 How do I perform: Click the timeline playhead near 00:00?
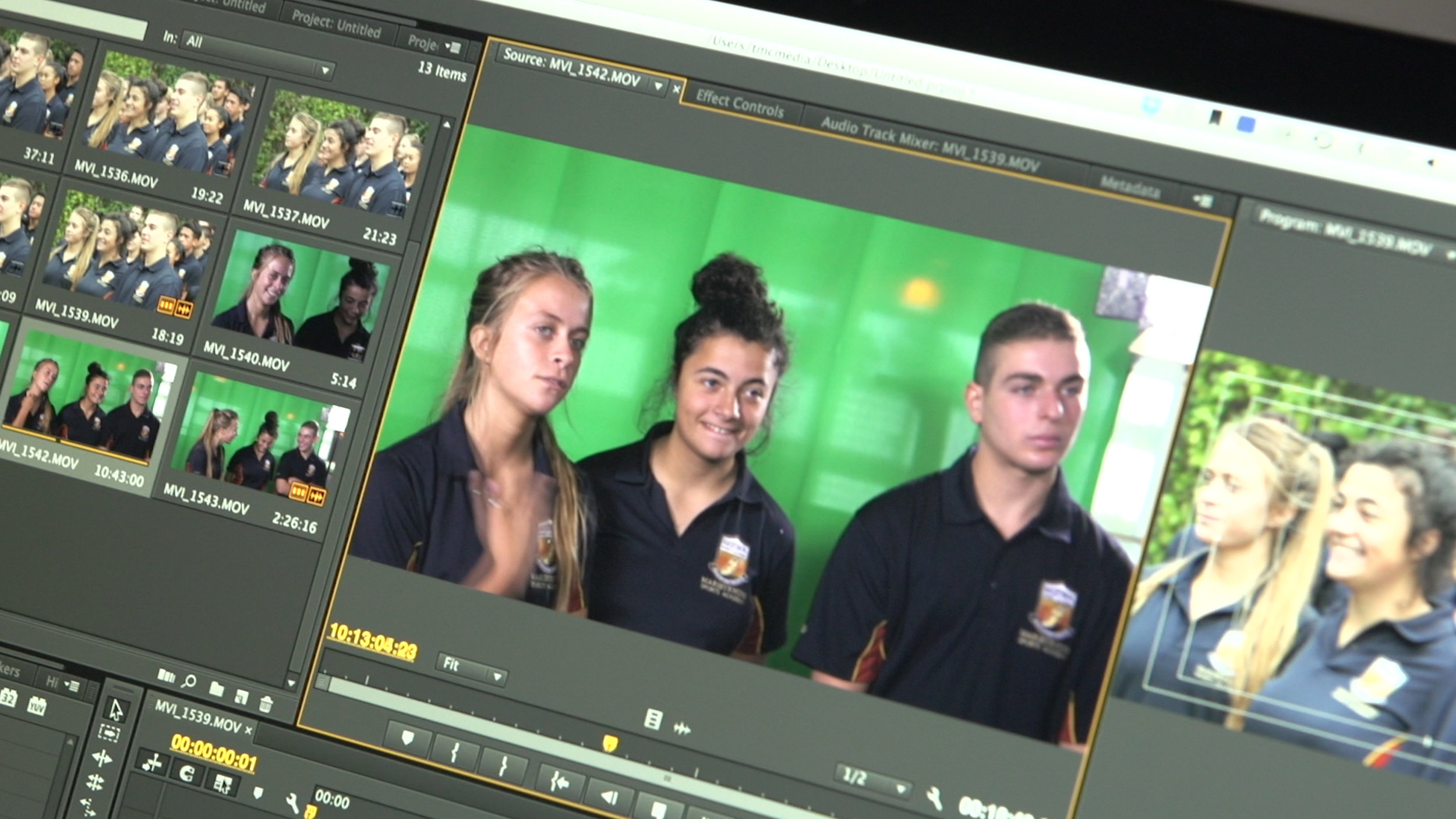312,811
